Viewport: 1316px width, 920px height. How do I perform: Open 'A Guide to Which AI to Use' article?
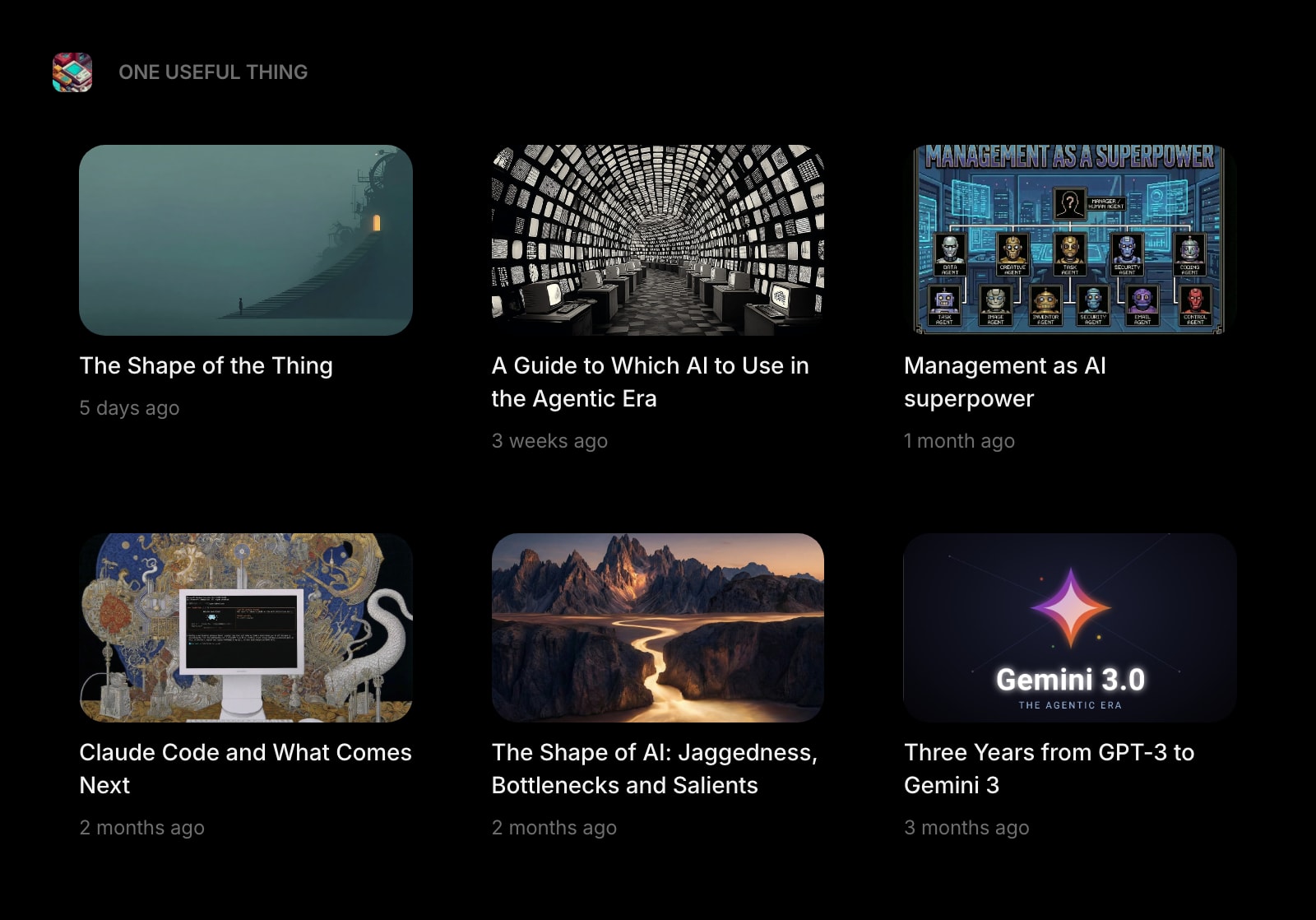pyautogui.click(x=651, y=382)
